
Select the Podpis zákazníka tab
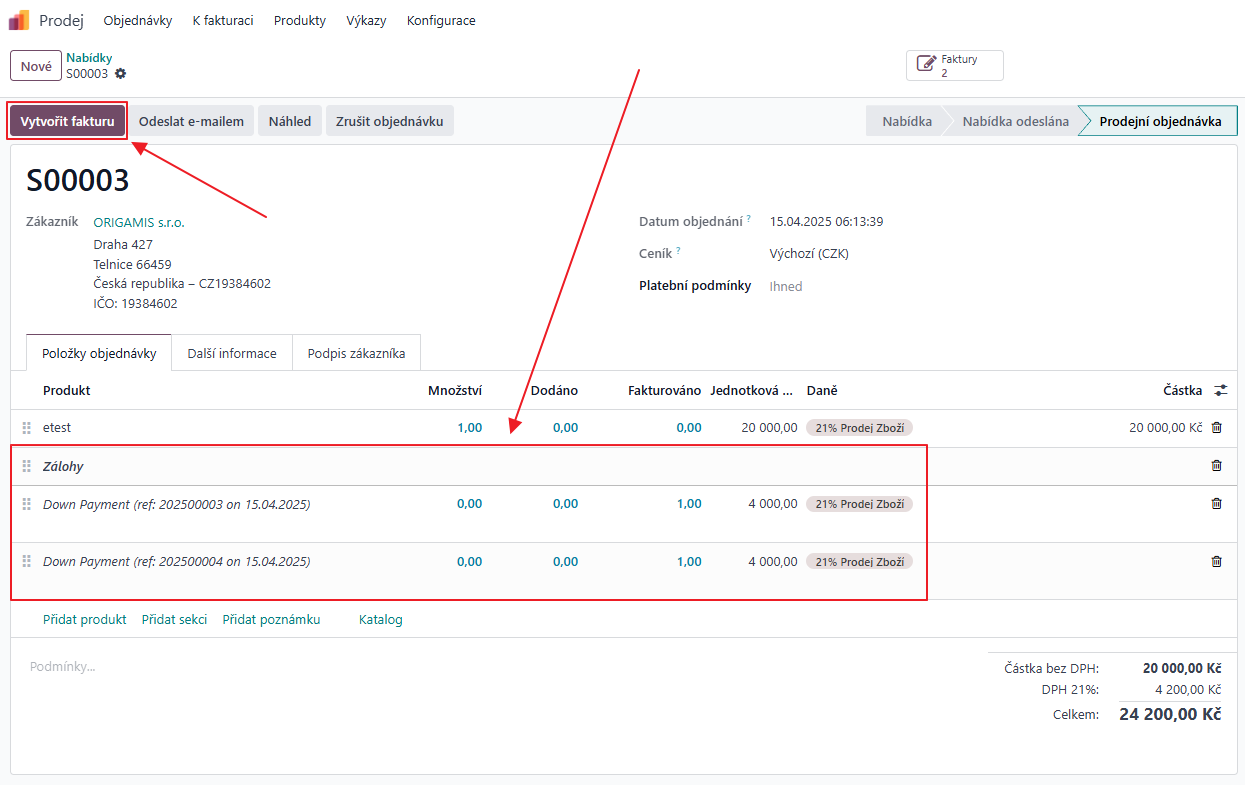click(356, 353)
